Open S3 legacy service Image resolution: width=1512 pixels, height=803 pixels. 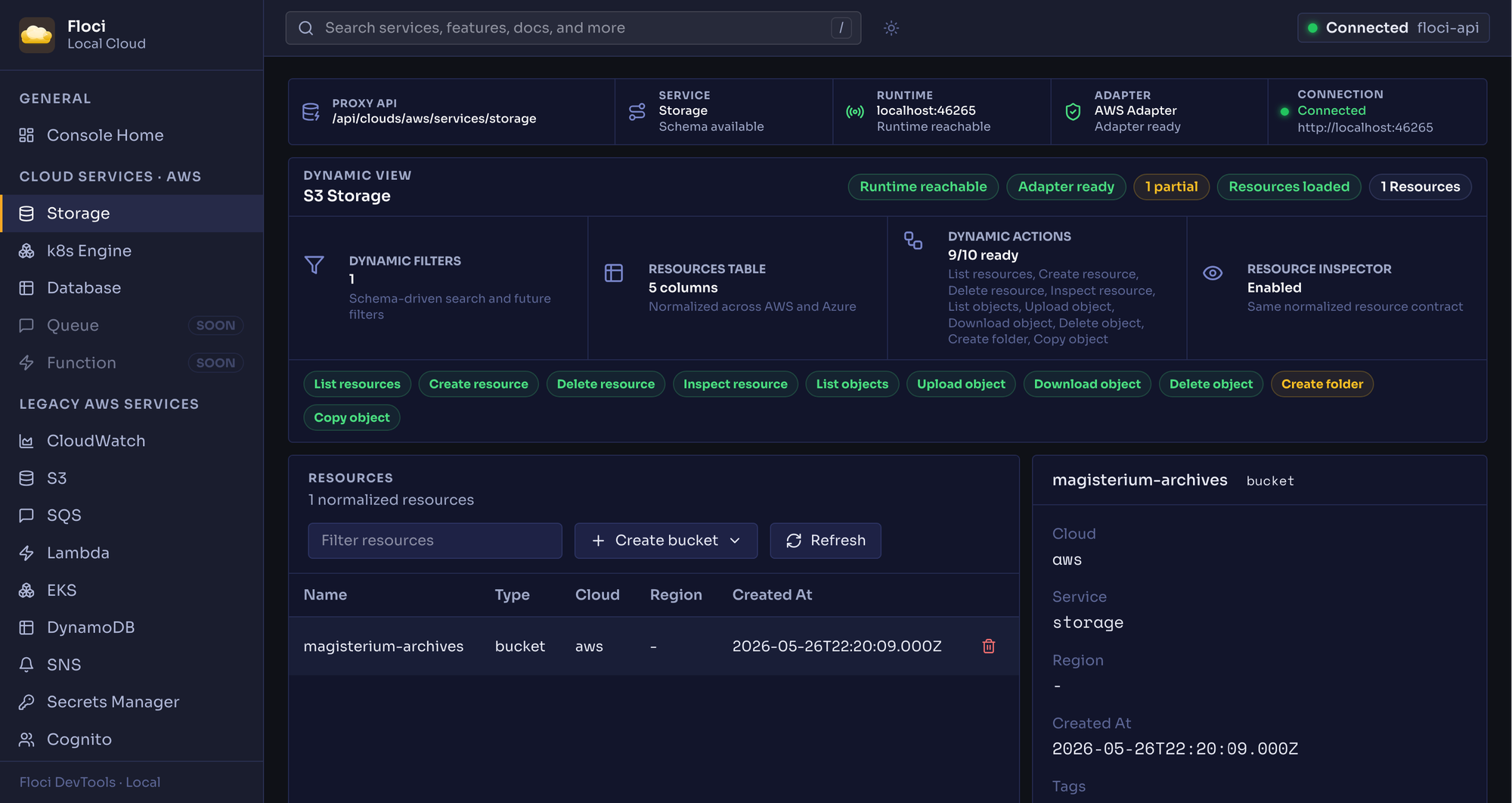coord(132,478)
